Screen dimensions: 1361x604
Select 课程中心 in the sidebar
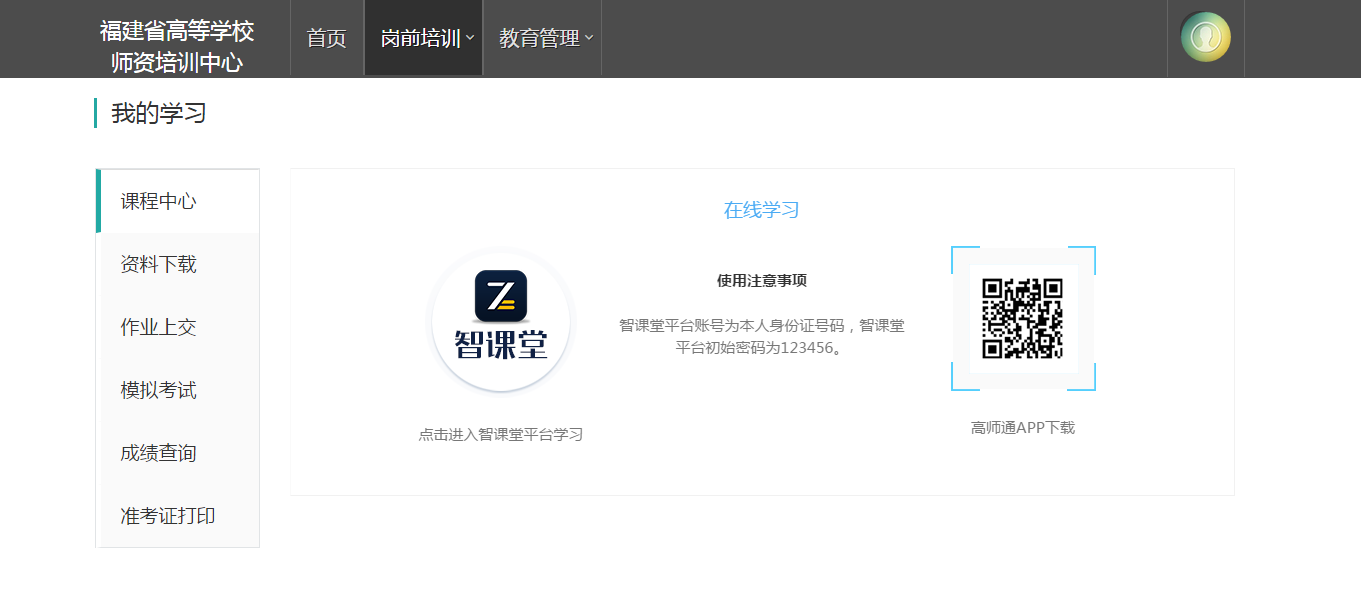(x=158, y=201)
